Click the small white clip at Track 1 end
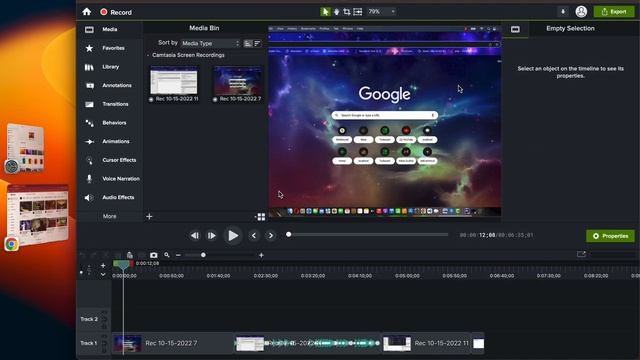The image size is (640, 360). pyautogui.click(x=478, y=343)
